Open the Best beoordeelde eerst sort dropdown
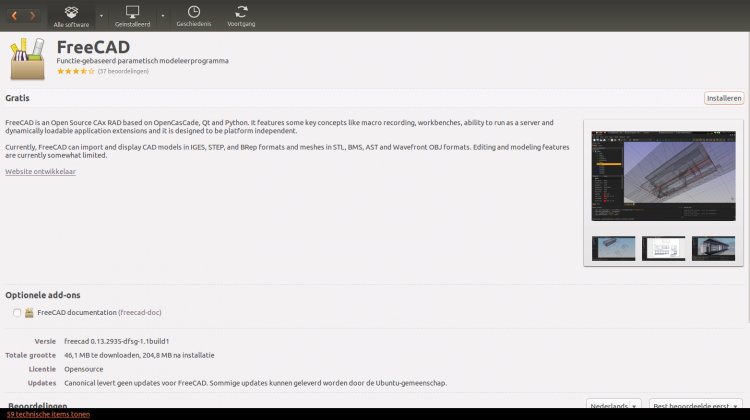 tap(695, 406)
